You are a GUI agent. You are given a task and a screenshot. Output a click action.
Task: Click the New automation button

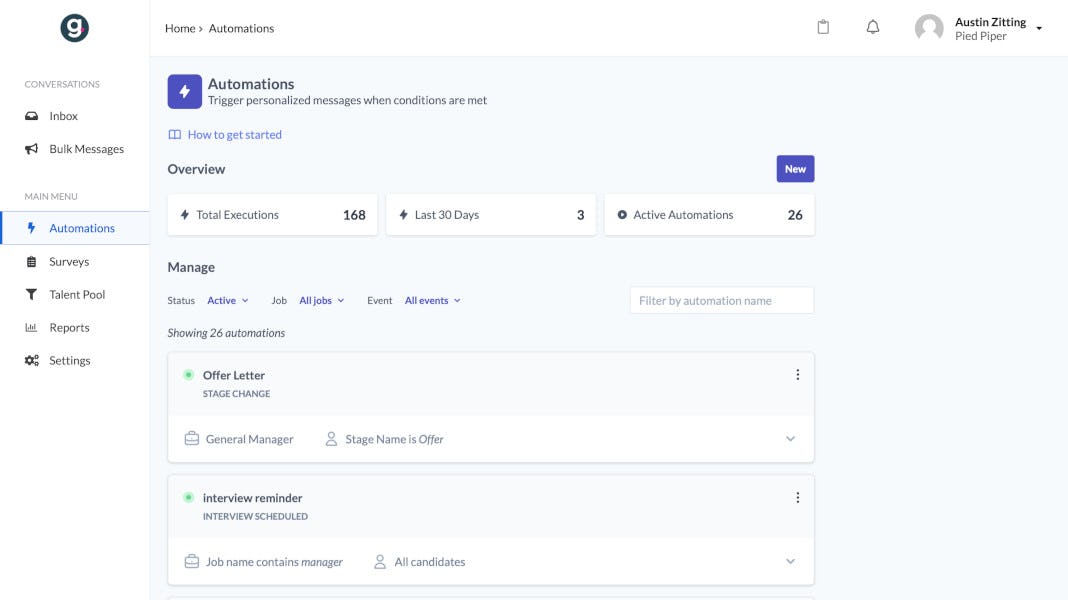click(x=795, y=169)
